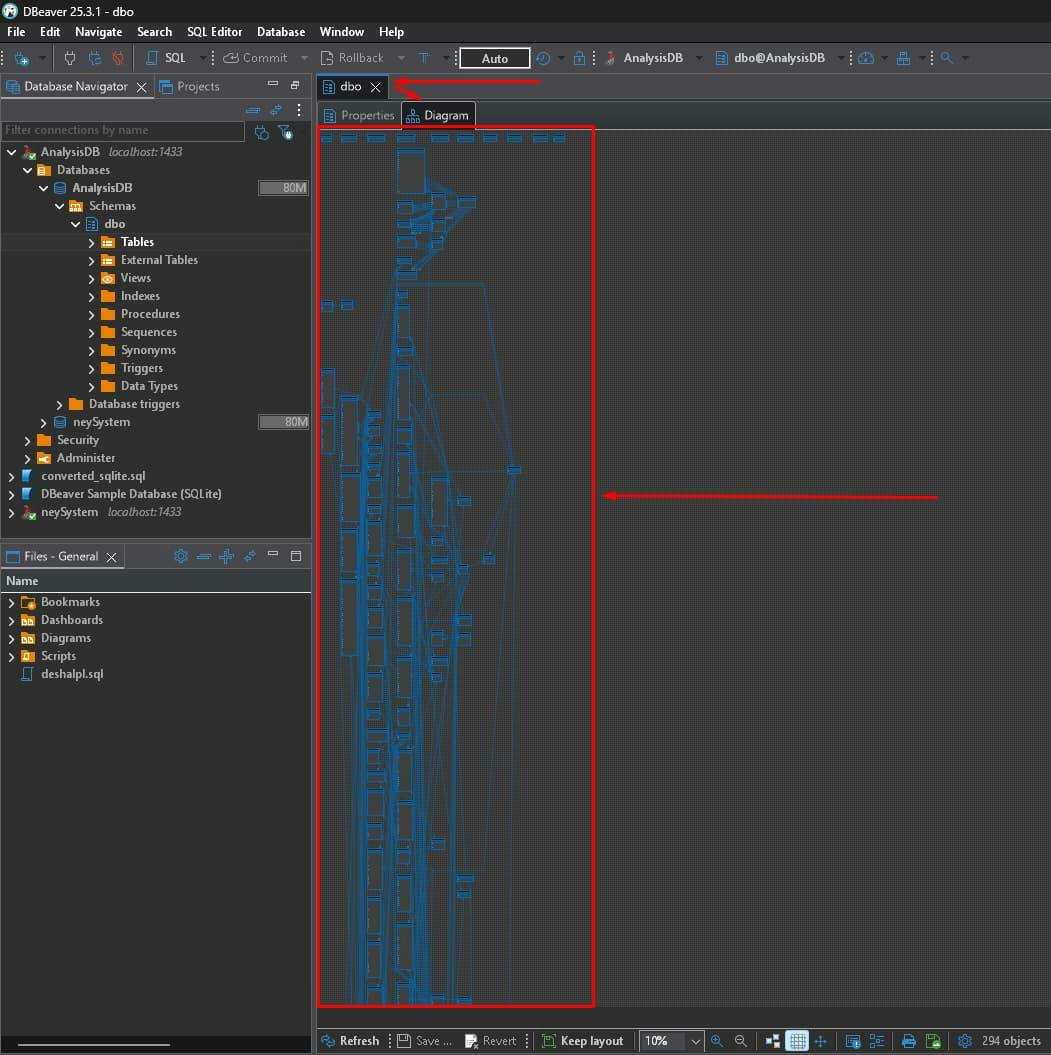
Task: Zoom in using the magnifier icon
Action: point(717,1041)
